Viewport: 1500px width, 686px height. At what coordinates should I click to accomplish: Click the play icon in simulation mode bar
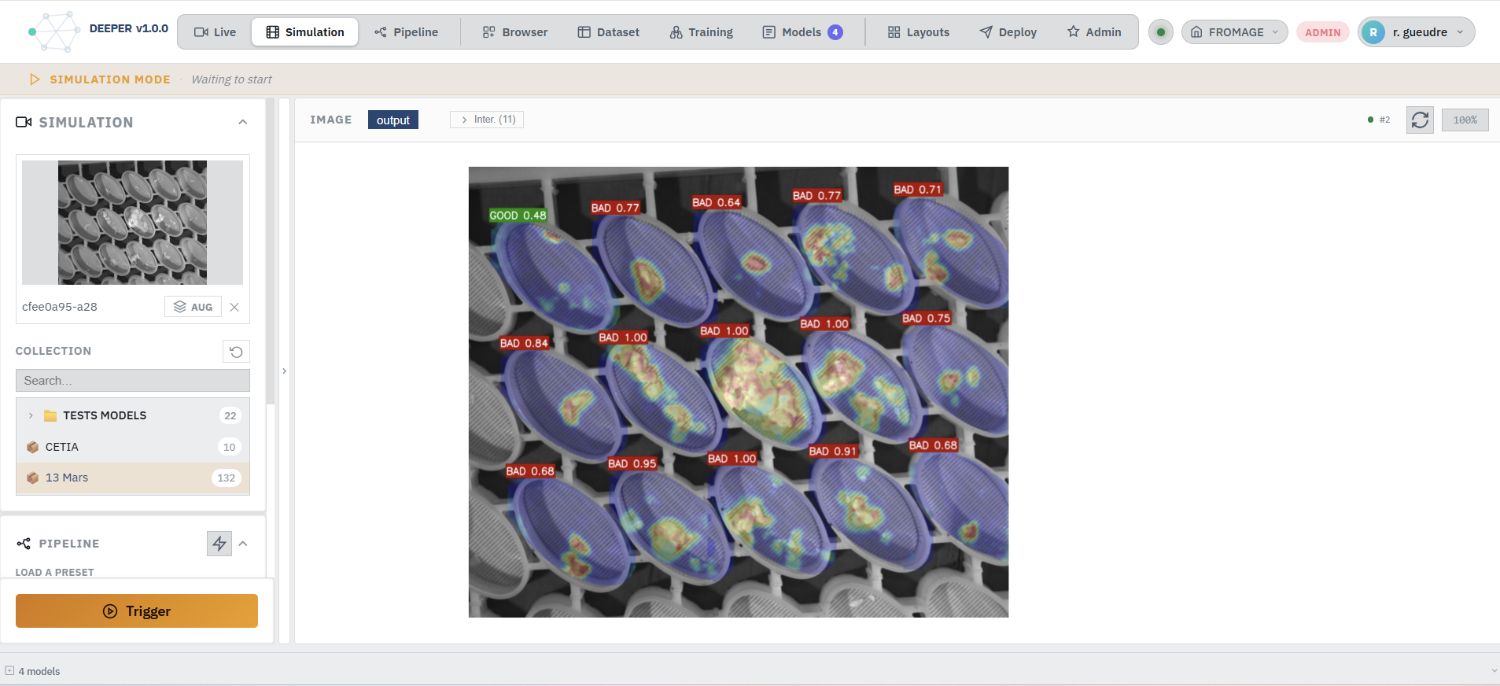click(35, 79)
